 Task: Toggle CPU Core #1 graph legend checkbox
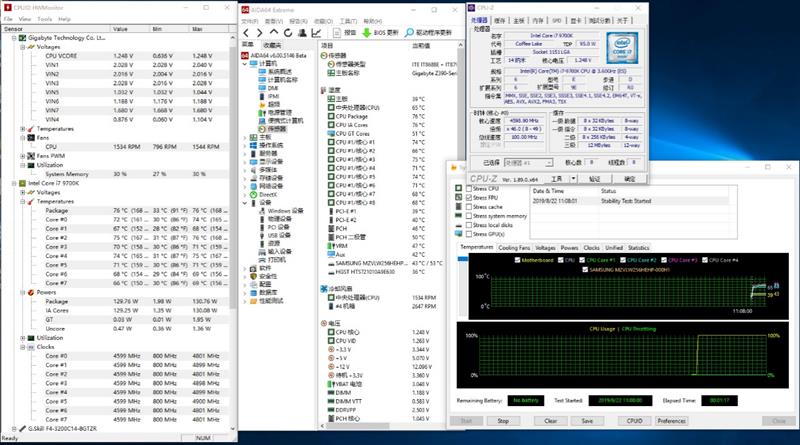coord(582,260)
